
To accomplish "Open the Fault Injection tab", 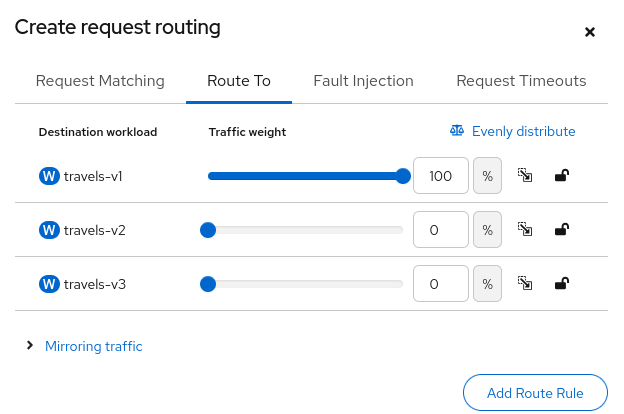I will (363, 81).
